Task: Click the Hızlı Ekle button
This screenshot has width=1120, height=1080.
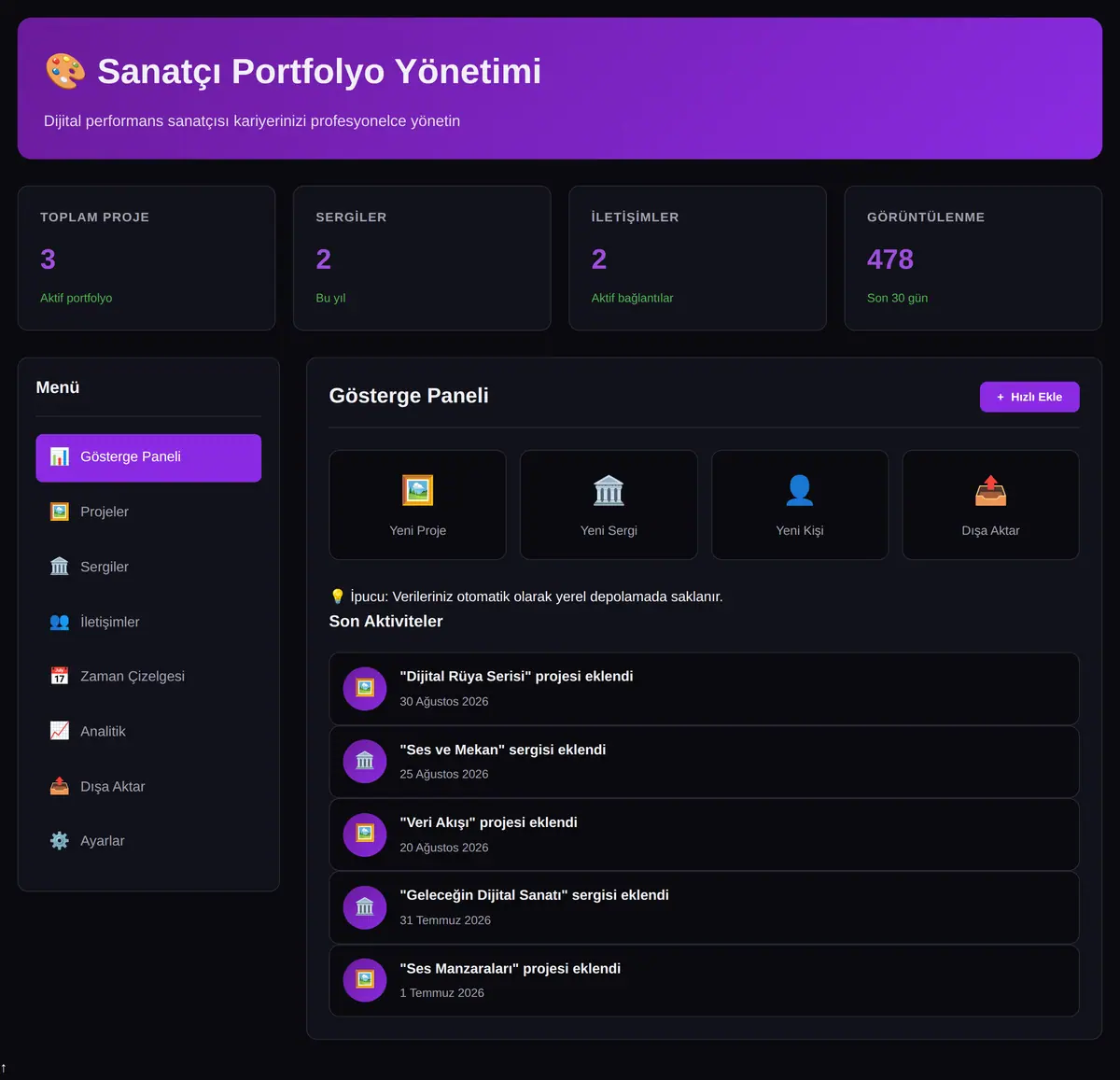Action: coord(1029,397)
